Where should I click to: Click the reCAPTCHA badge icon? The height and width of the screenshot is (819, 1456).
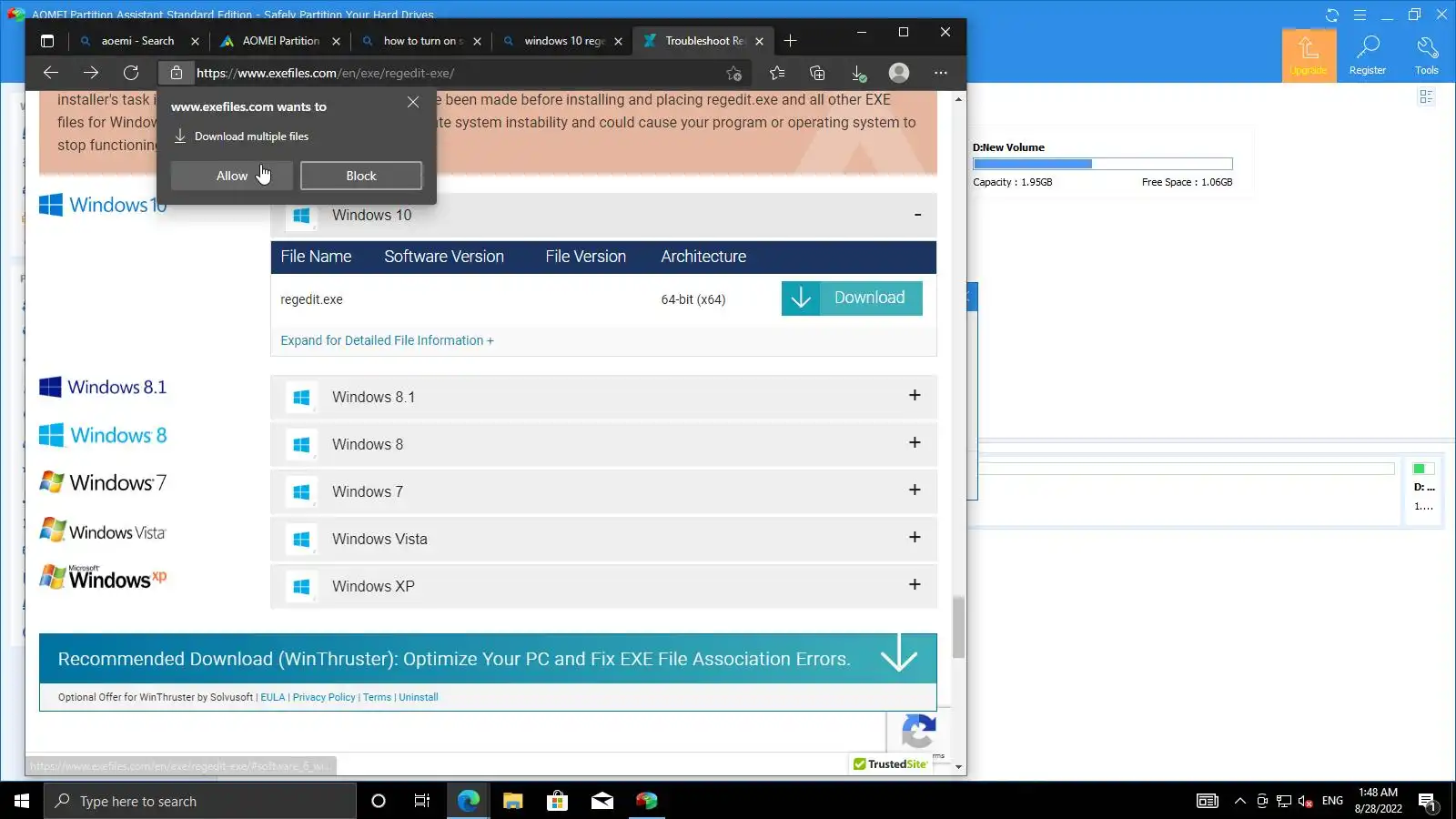pyautogui.click(x=918, y=732)
